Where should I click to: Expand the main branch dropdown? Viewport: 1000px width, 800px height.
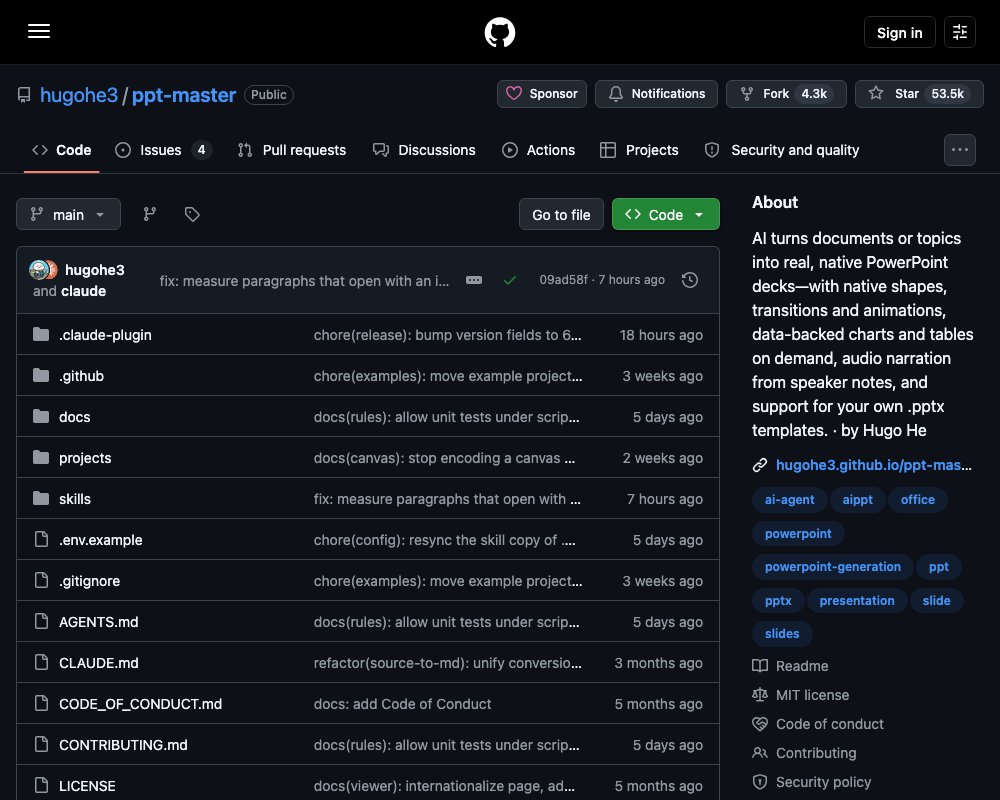tap(68, 214)
